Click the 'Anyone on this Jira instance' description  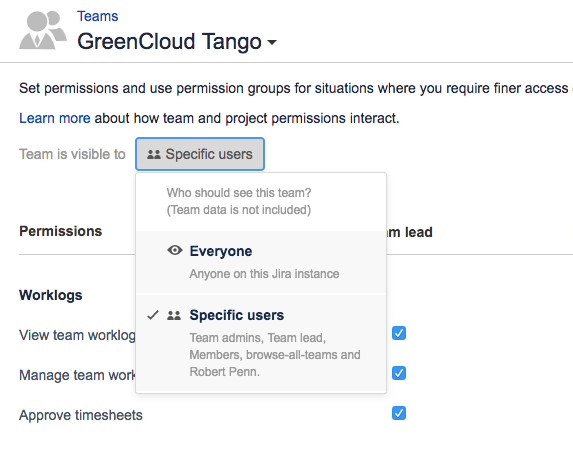pyautogui.click(x=264, y=274)
